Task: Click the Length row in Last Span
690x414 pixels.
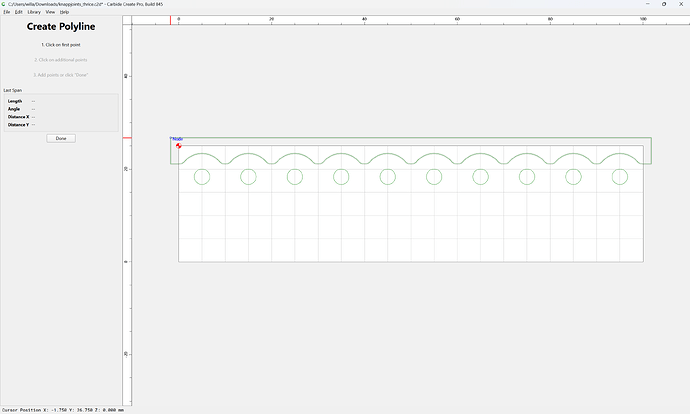Action: (61, 101)
